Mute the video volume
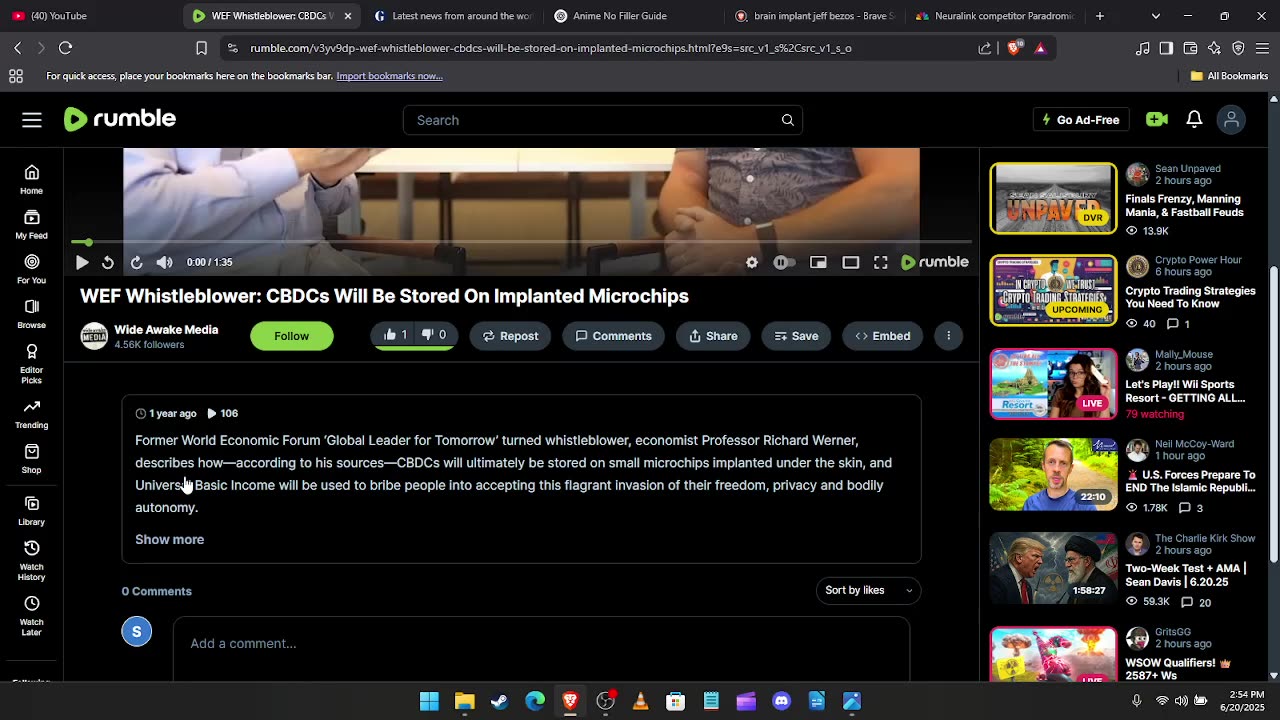1280x720 pixels. point(165,262)
